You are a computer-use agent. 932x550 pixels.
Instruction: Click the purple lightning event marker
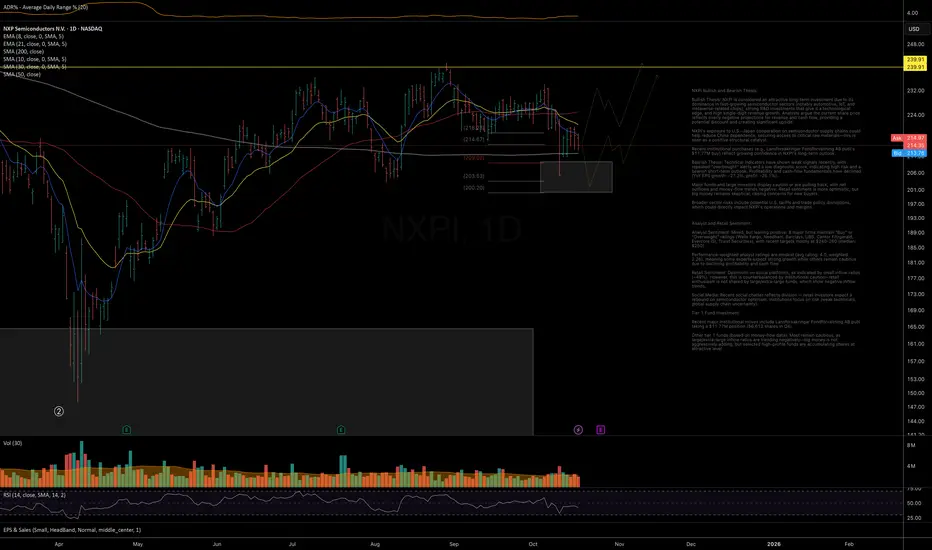click(578, 429)
